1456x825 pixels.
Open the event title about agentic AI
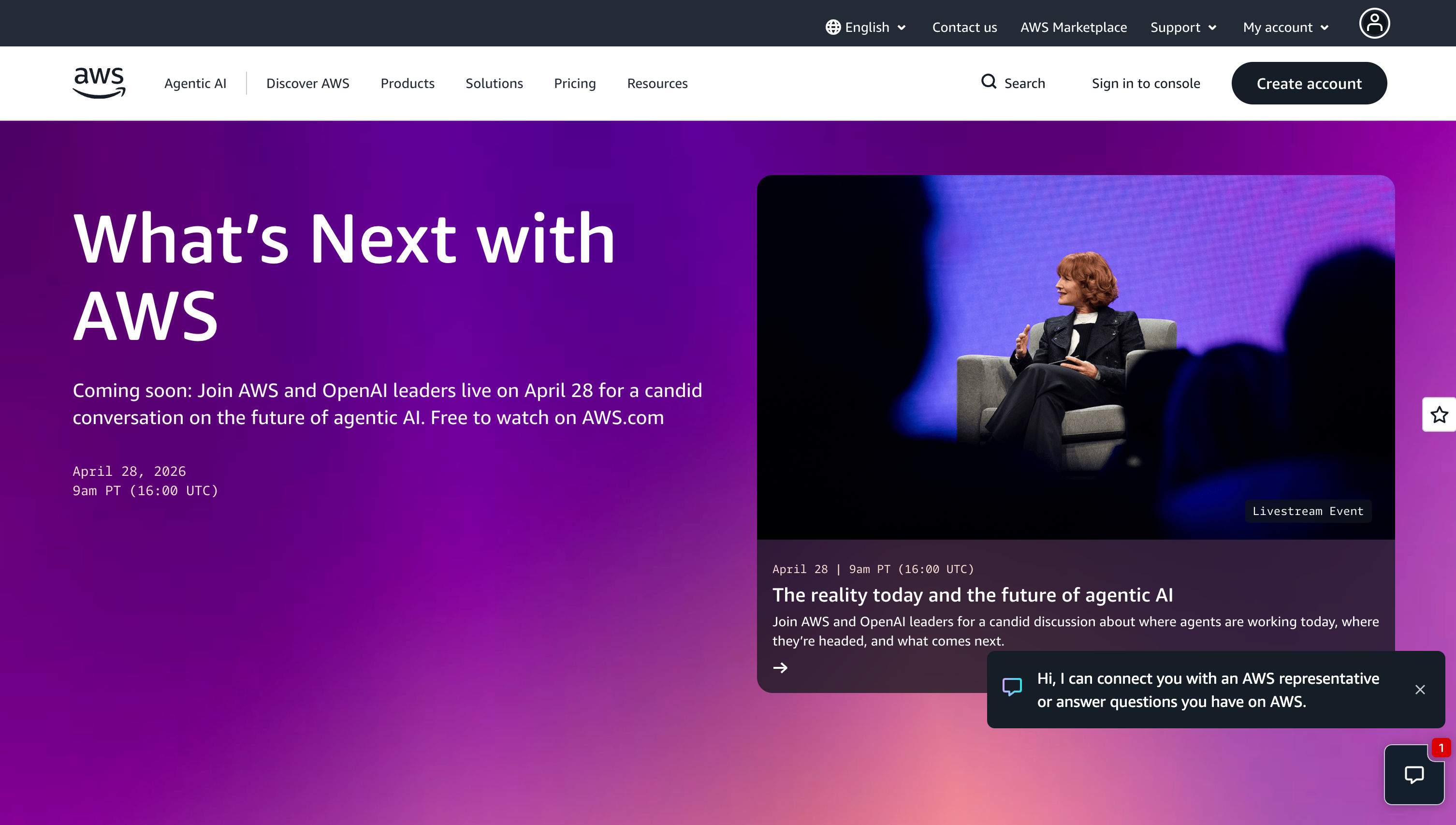(973, 595)
